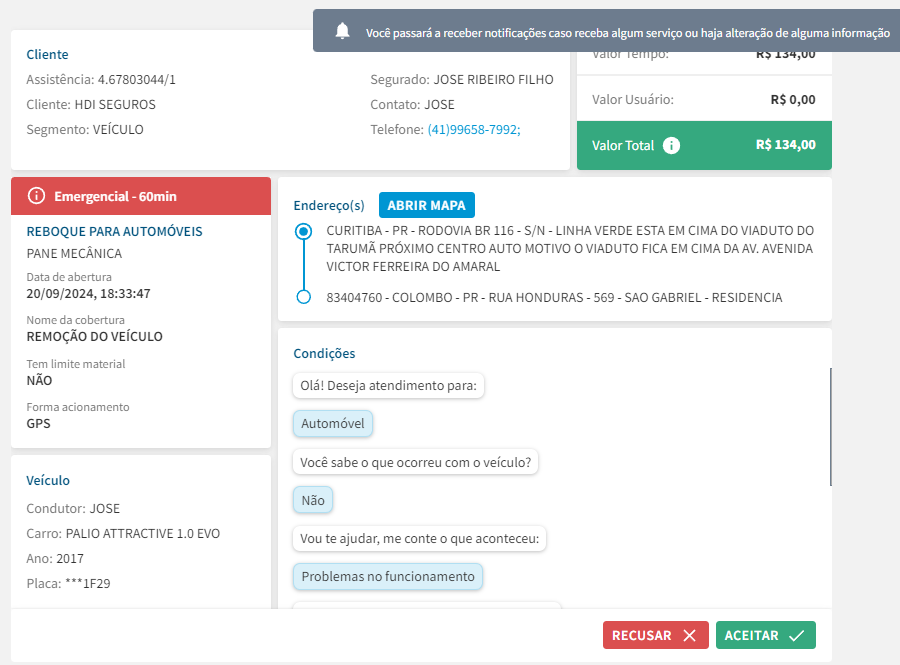Refuse the service with RECUSAR button
The image size is (900, 665).
655,635
